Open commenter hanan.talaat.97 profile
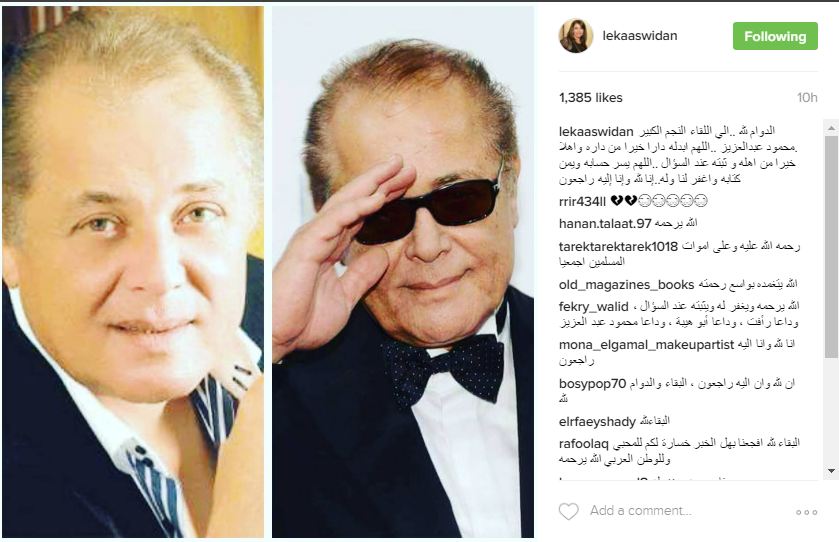The height and width of the screenshot is (542, 839). coord(605,223)
